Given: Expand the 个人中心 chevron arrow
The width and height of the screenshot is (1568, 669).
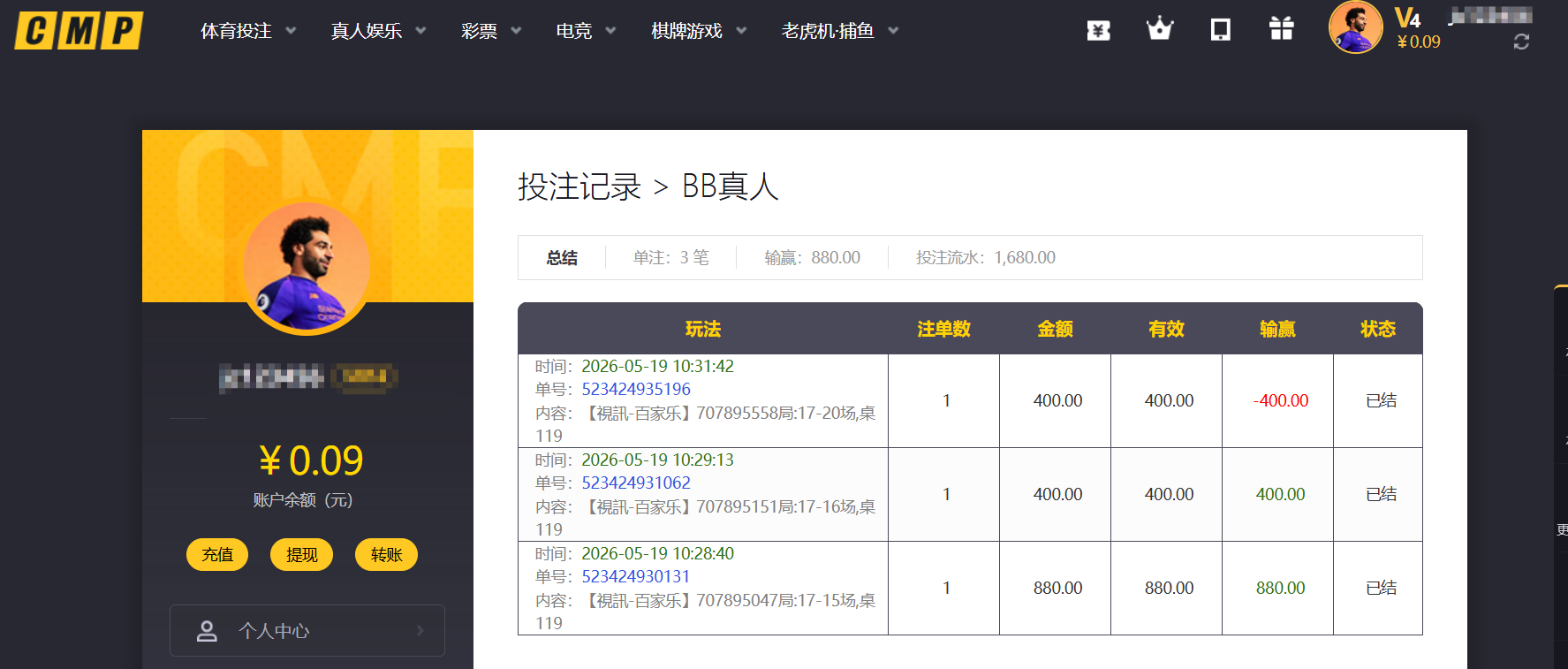Looking at the screenshot, I should point(420,630).
